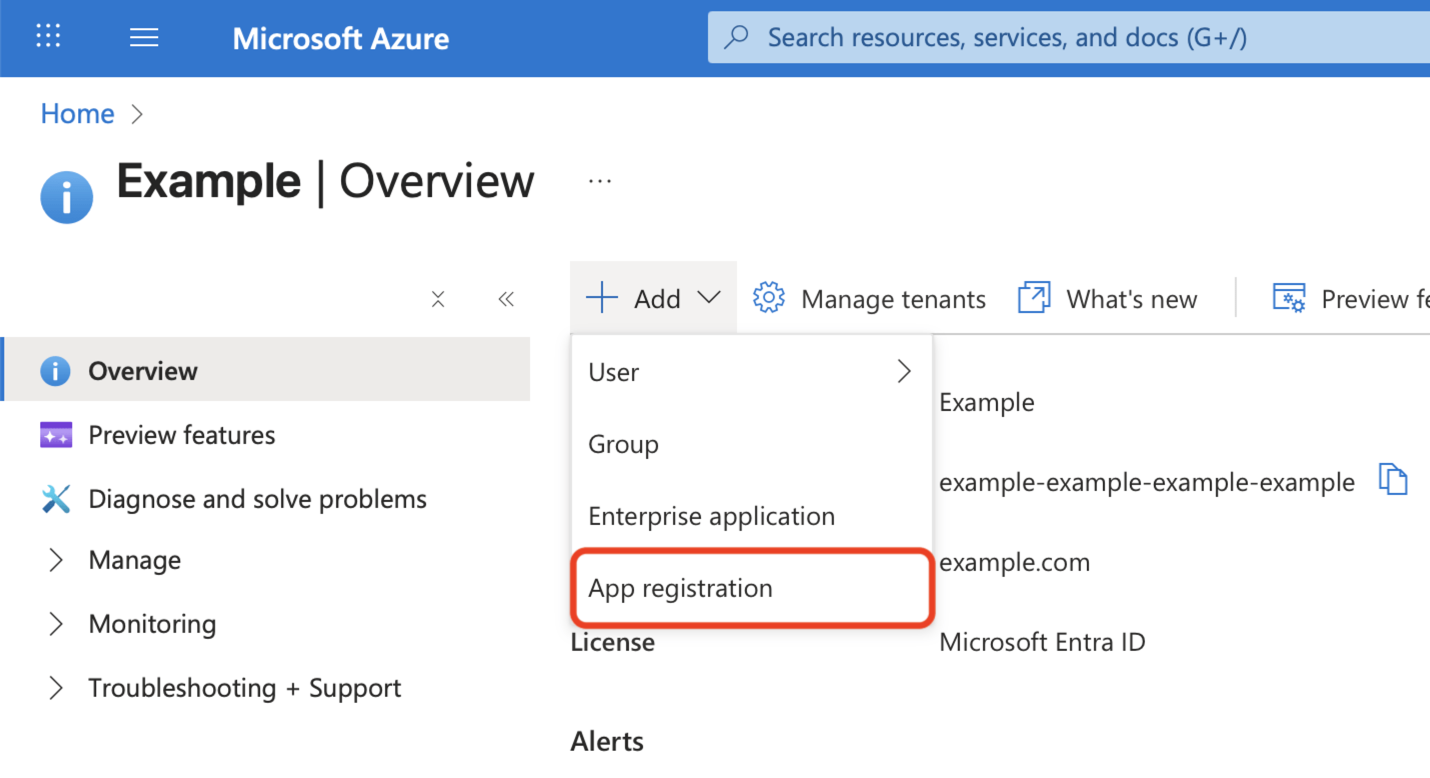Open more options with the ellipsis button
Image resolution: width=1430 pixels, height=778 pixels.
[599, 181]
